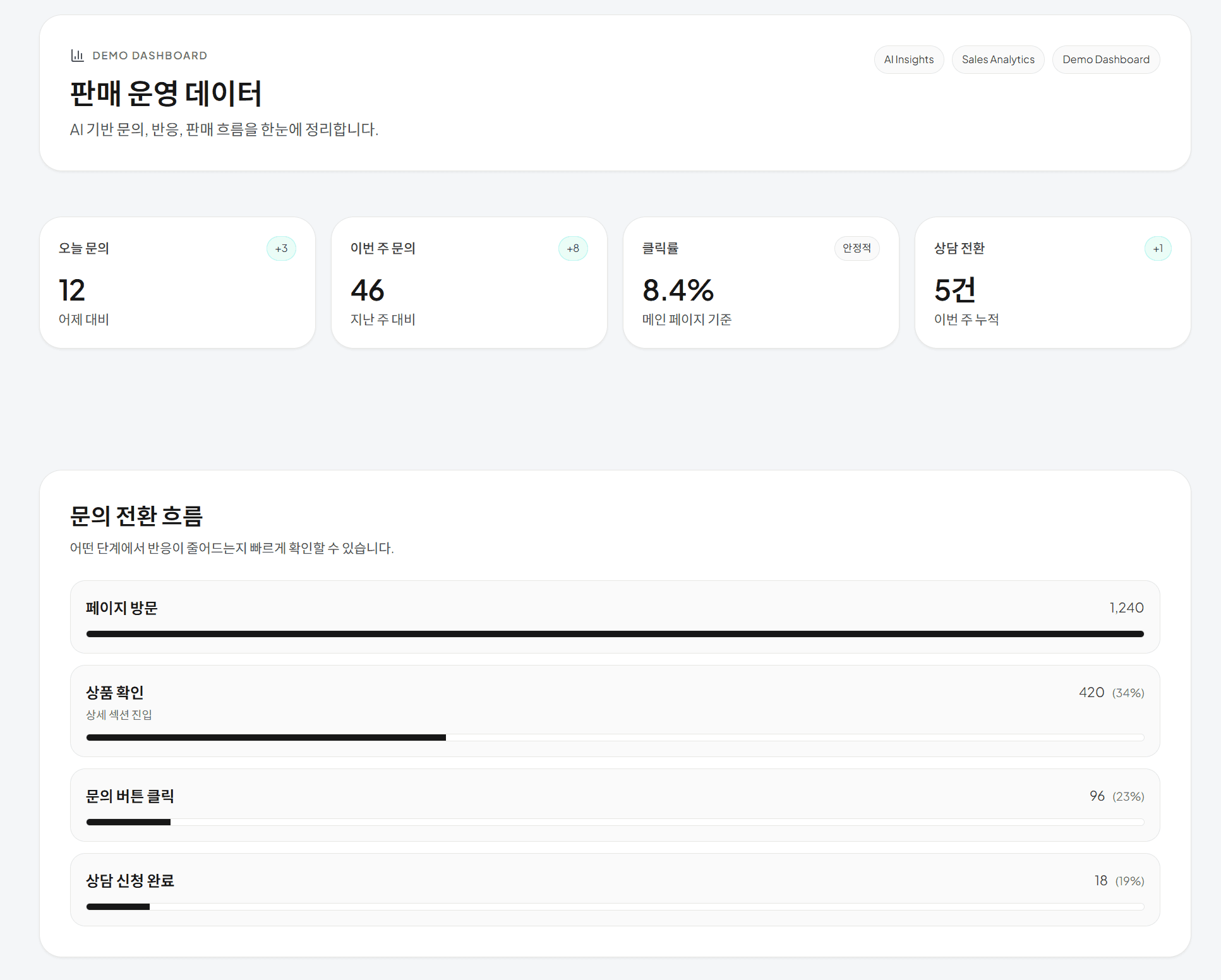Click the bar chart icon beside DEMO DASHBOARD
The height and width of the screenshot is (980, 1221).
76,56
